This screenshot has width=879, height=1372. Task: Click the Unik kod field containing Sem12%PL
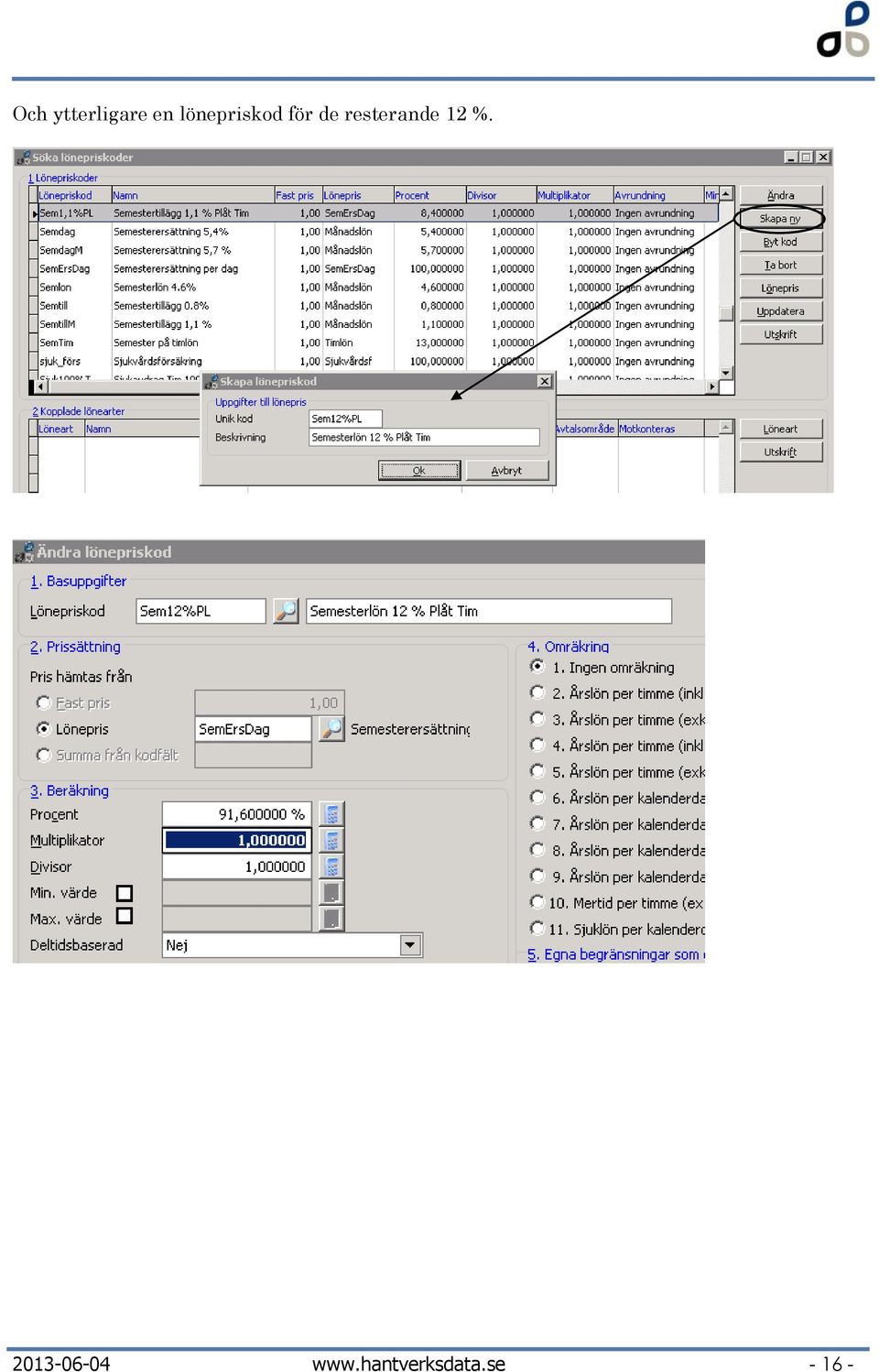(x=345, y=419)
